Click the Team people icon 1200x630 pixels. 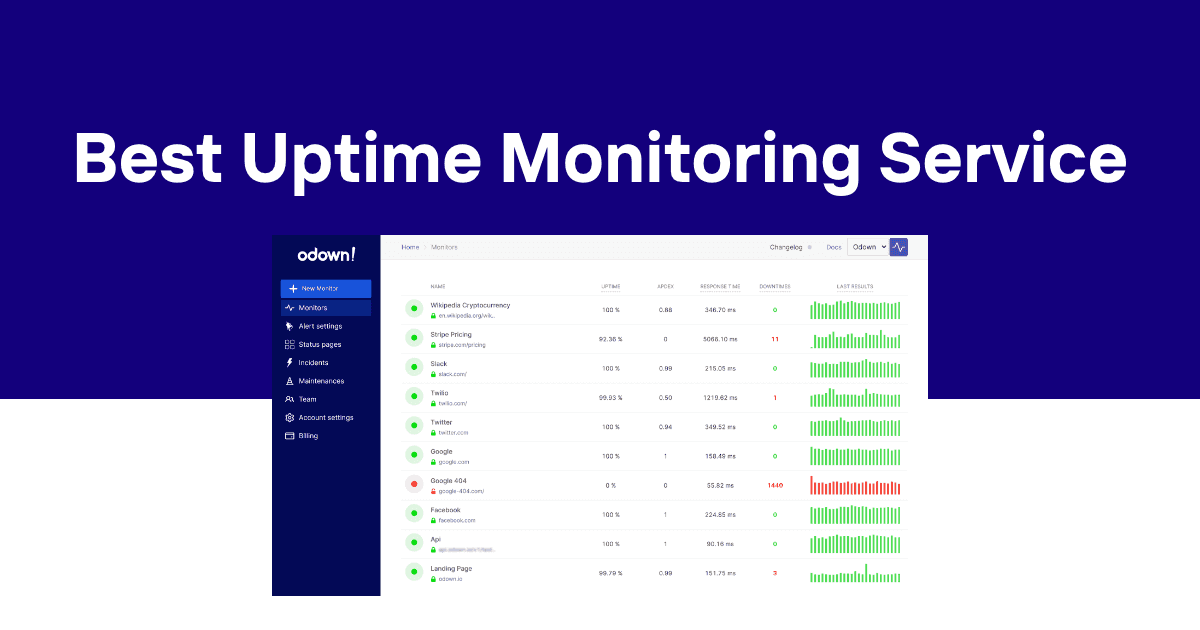pyautogui.click(x=289, y=399)
